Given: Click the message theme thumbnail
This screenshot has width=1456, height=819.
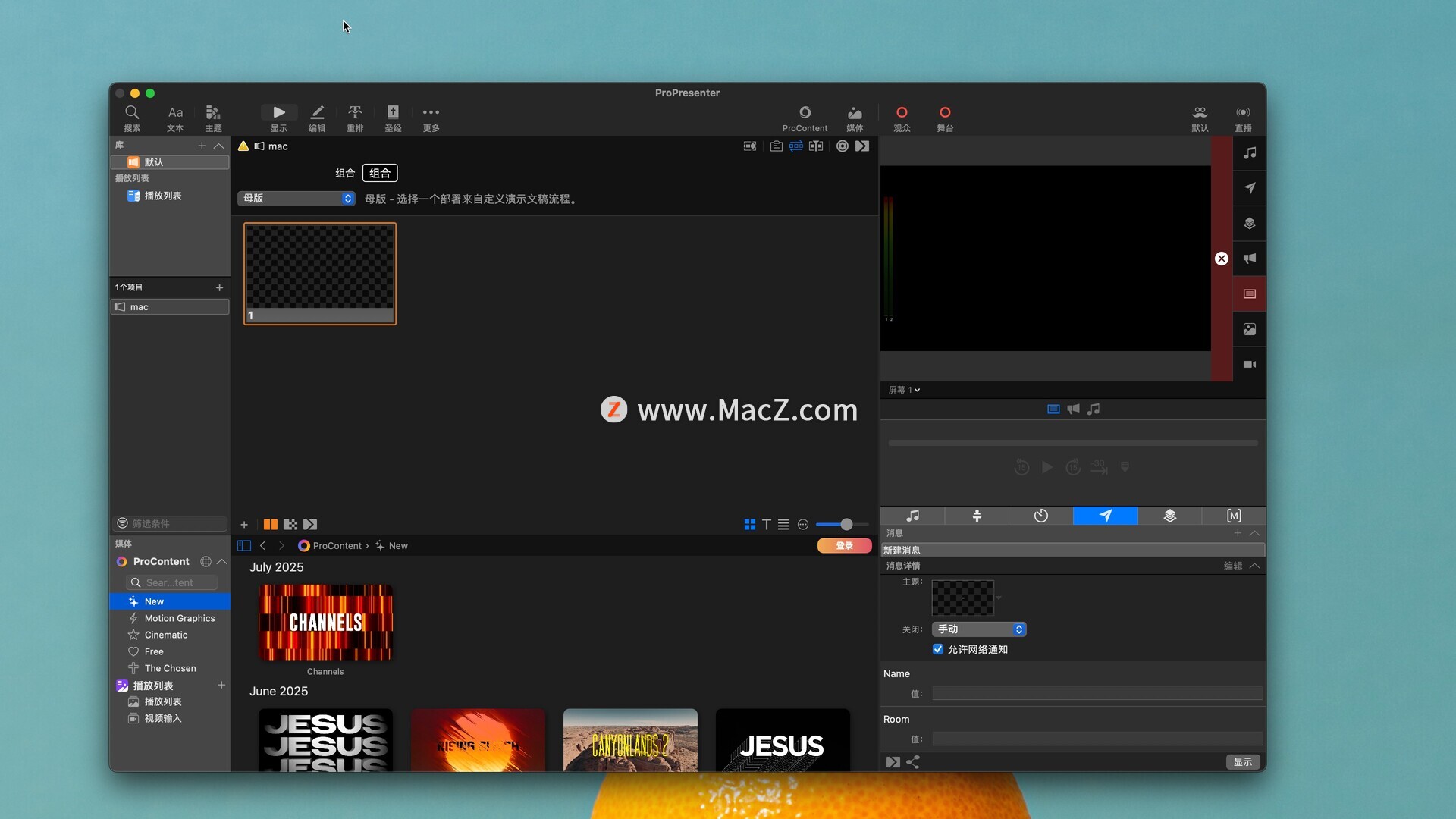Looking at the screenshot, I should [x=962, y=598].
